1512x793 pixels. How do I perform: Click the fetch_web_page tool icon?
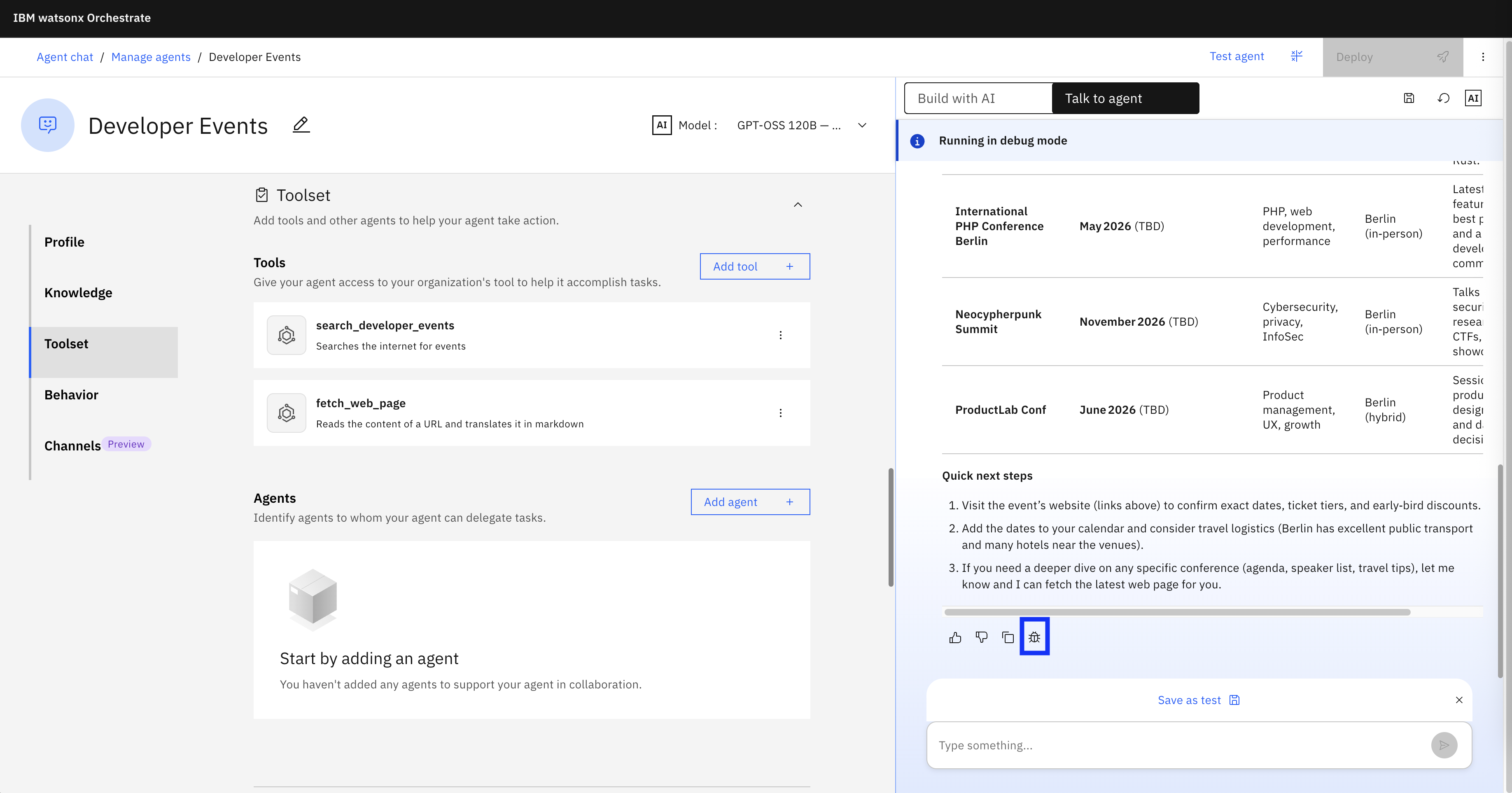[x=287, y=413]
